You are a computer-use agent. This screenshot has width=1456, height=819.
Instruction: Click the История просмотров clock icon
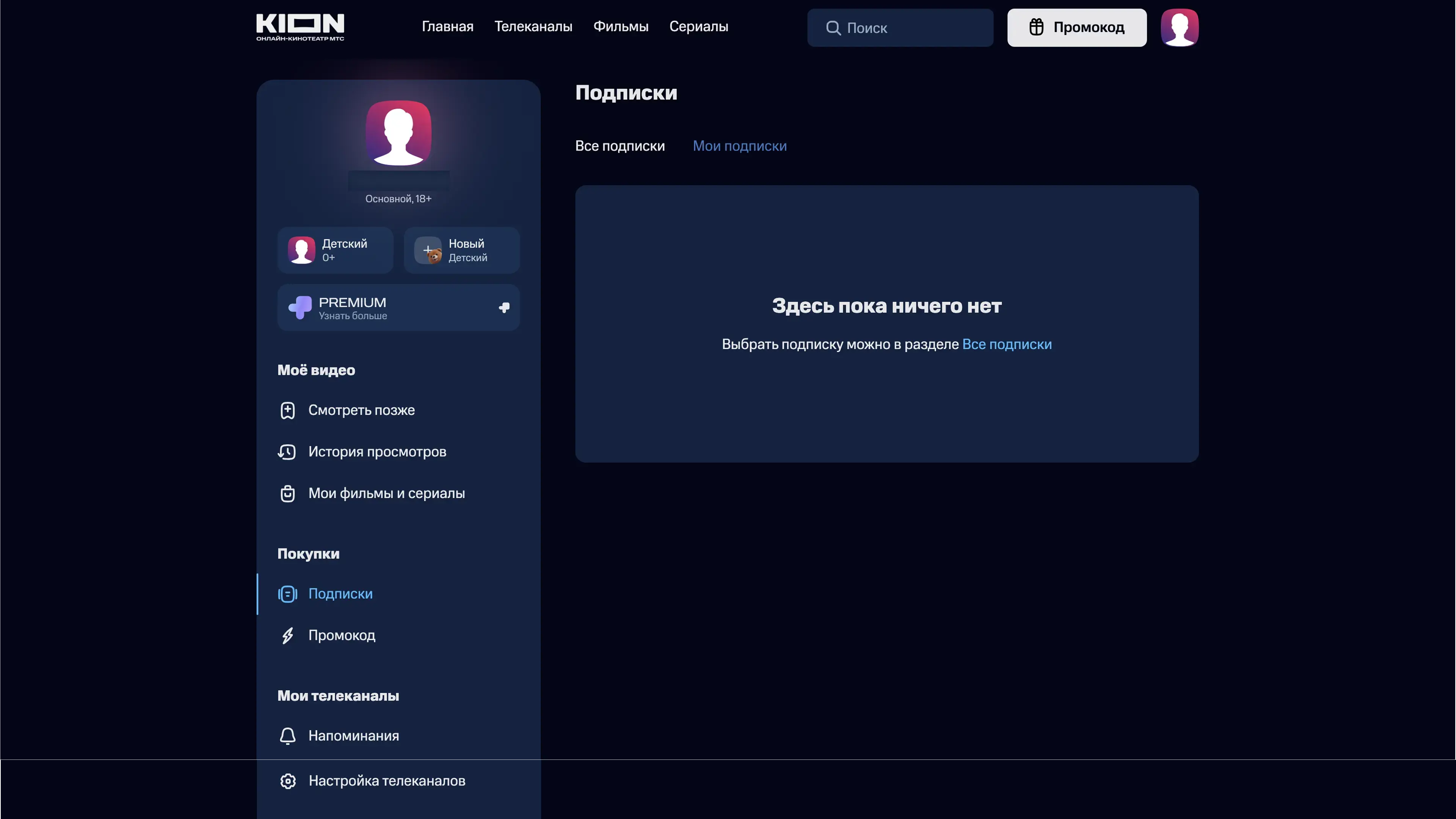(287, 452)
